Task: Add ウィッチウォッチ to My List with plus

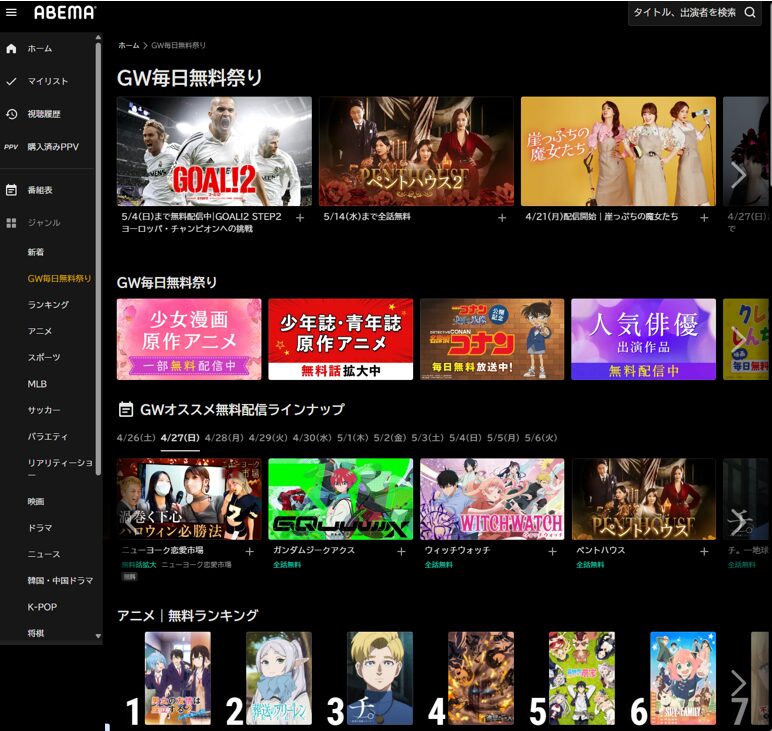Action: coord(552,551)
